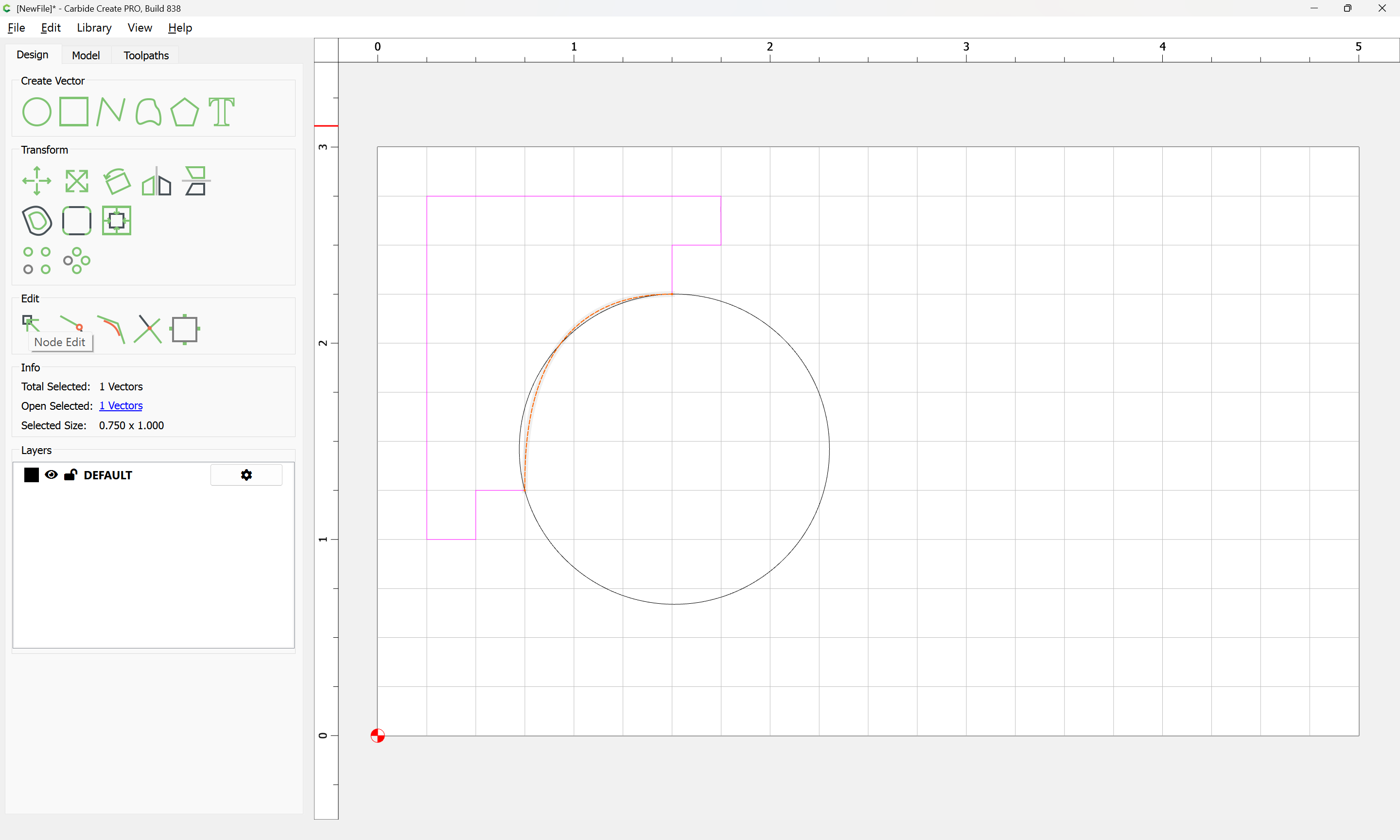Viewport: 1400px width, 840px height.
Task: Open the Trim Vectors tool
Action: point(148,330)
